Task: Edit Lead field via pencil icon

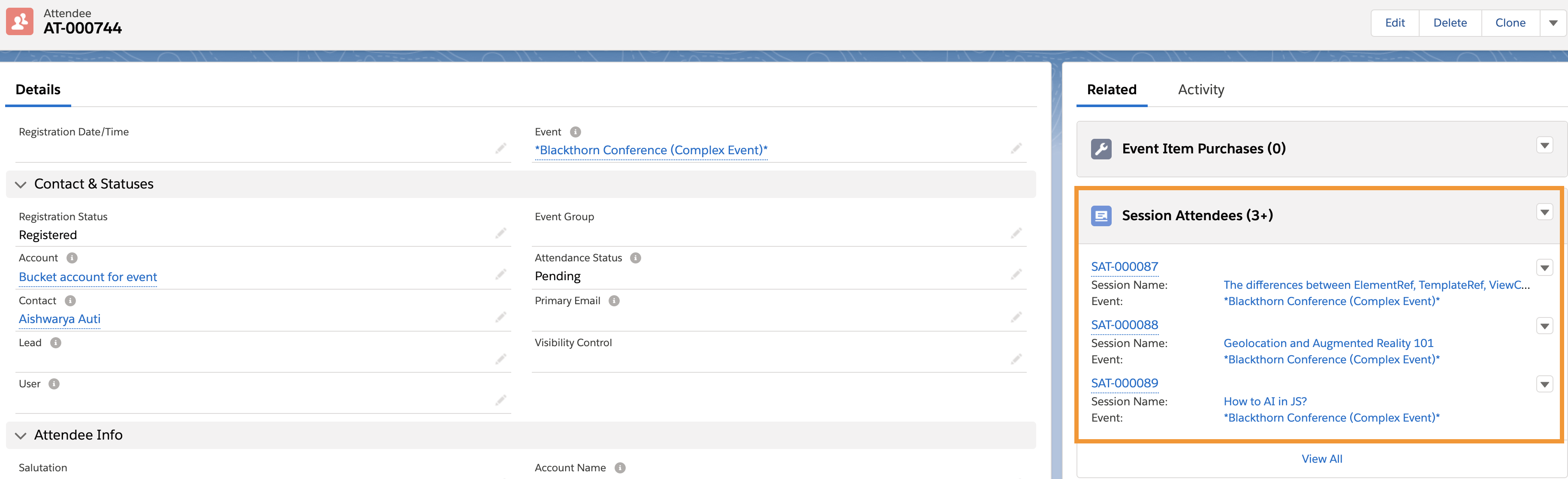Action: tap(501, 359)
